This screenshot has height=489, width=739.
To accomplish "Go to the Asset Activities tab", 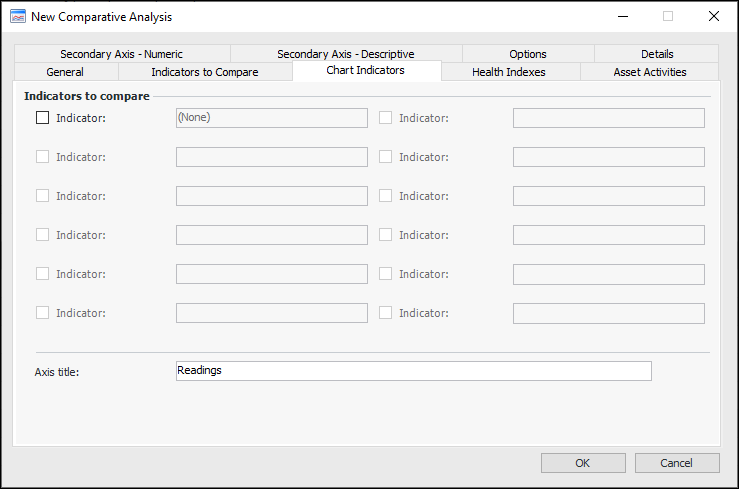I will click(x=649, y=72).
